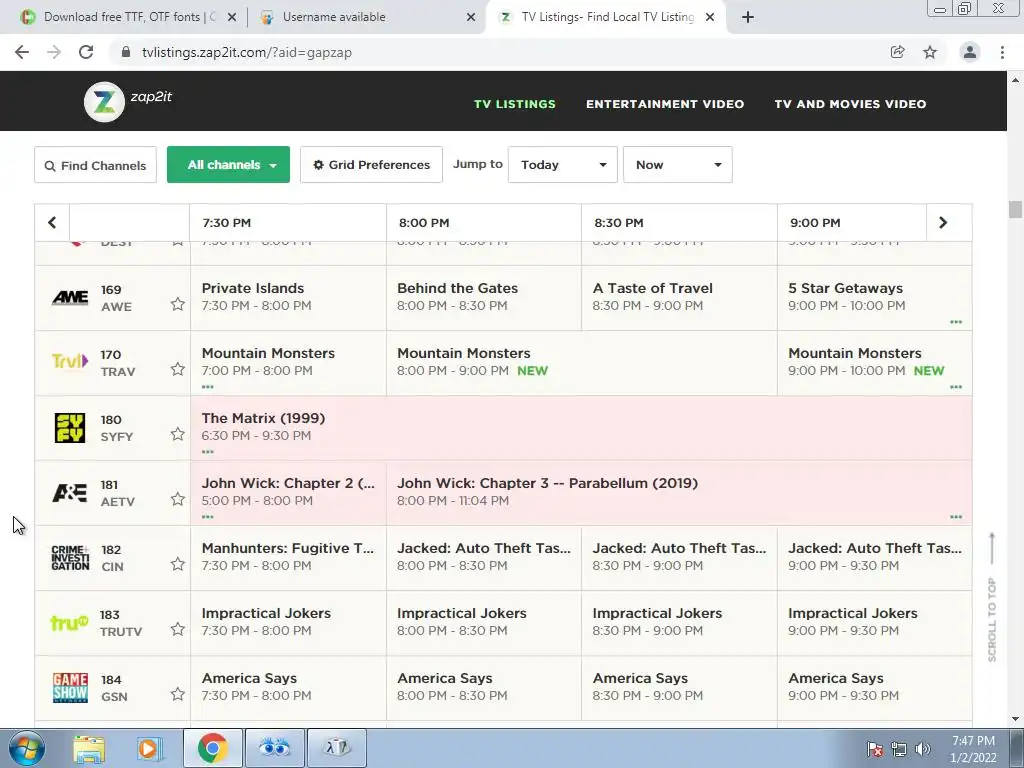Open America Says 8:00 PM listing
The width and height of the screenshot is (1024, 768).
[484, 688]
